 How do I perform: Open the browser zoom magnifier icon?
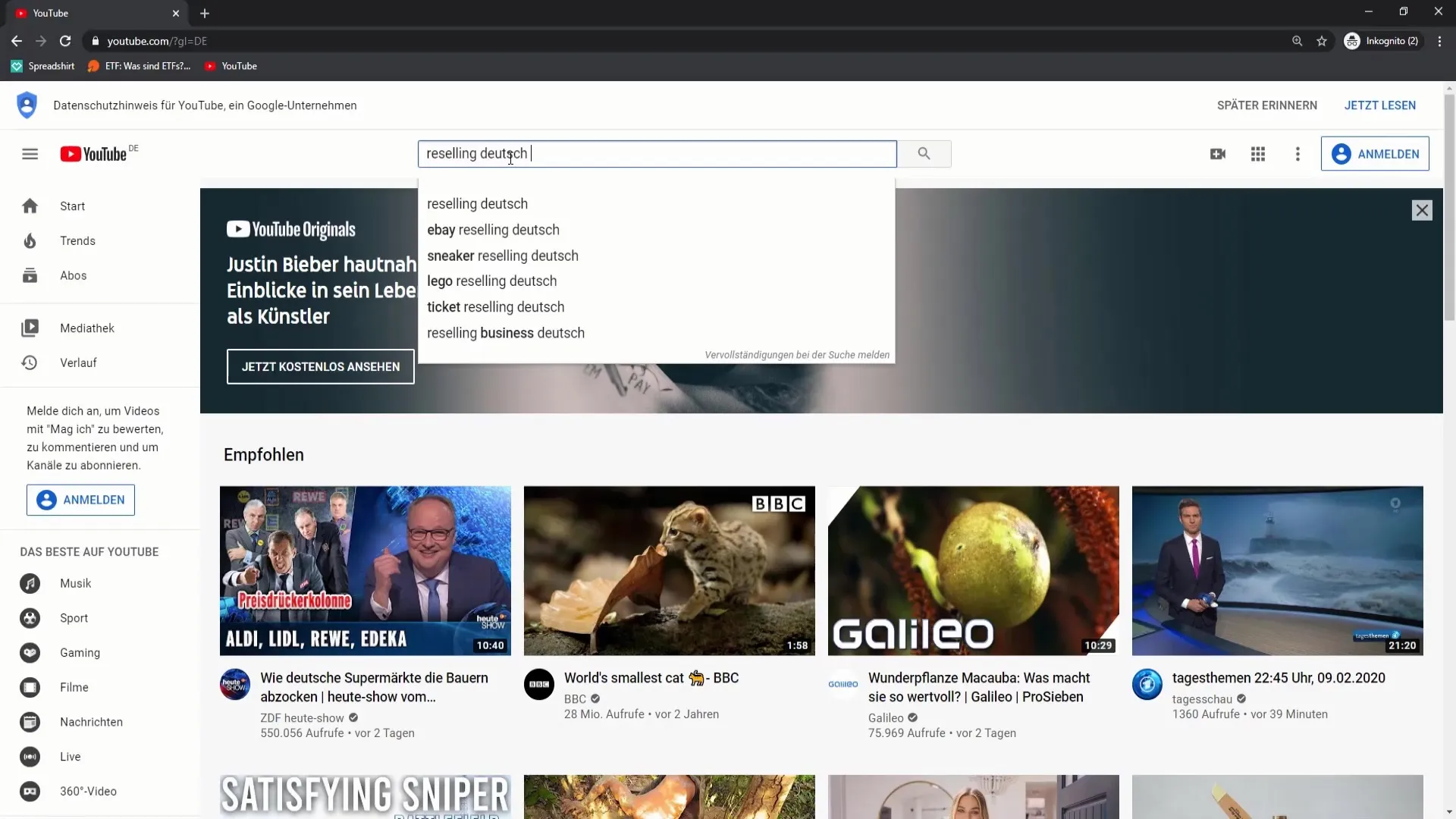1297,41
